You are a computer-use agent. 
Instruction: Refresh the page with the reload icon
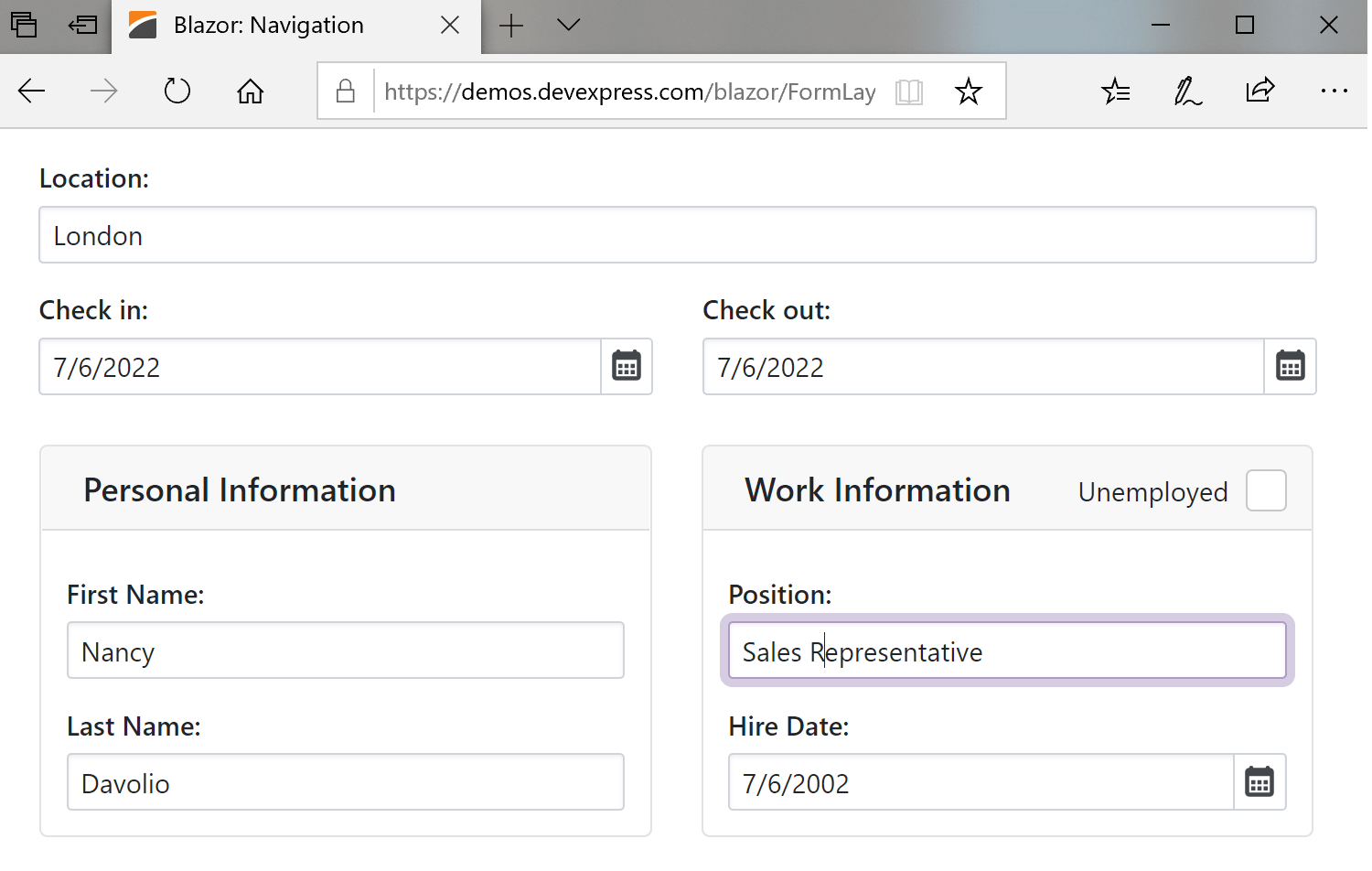point(177,91)
